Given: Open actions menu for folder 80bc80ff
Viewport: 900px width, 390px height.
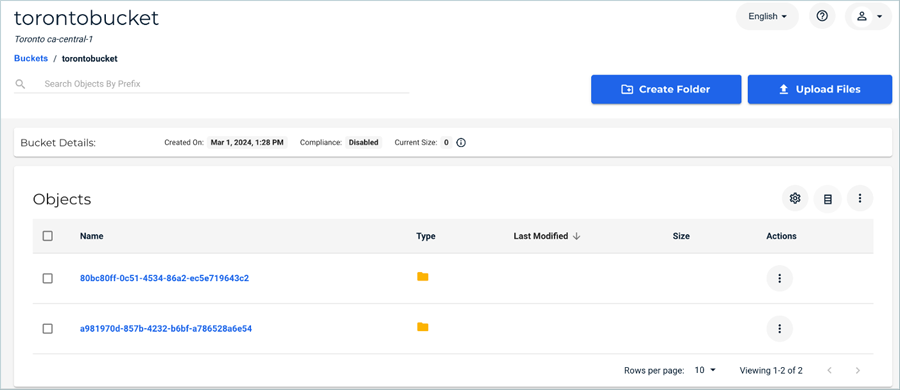Looking at the screenshot, I should click(779, 279).
